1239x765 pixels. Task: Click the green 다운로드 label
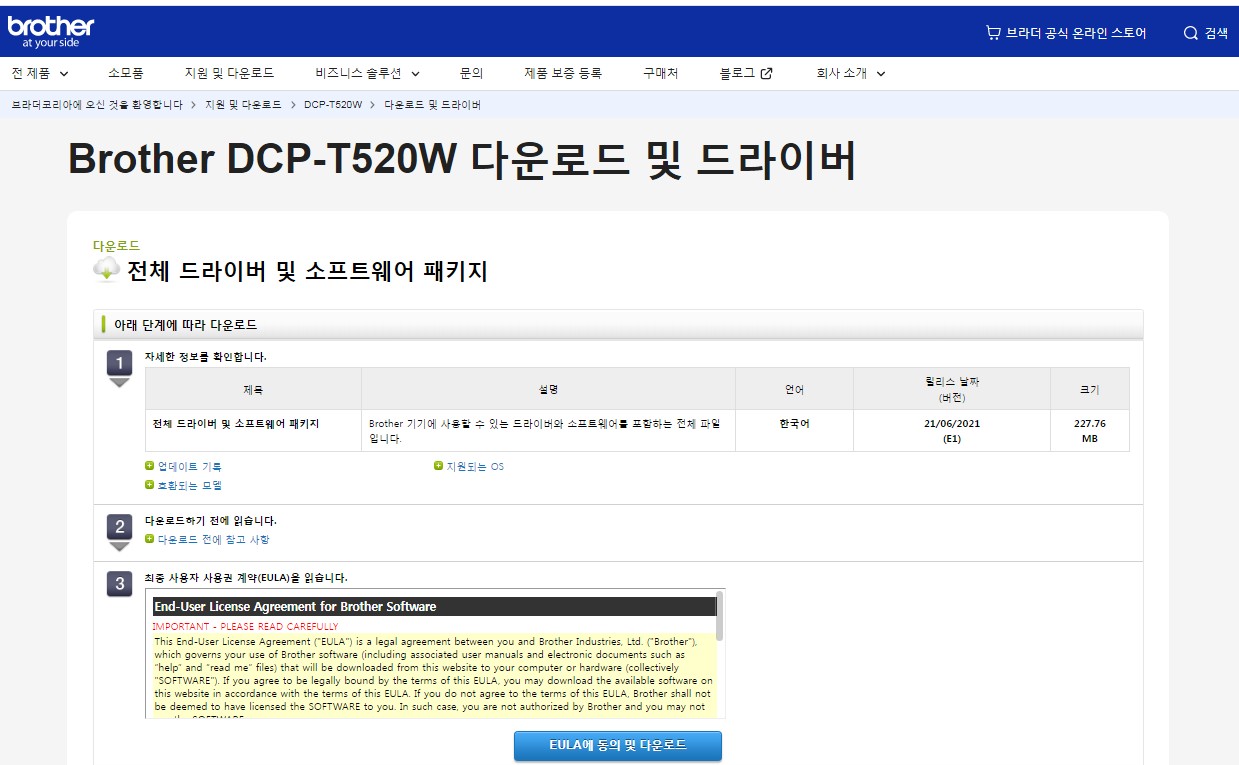(116, 245)
